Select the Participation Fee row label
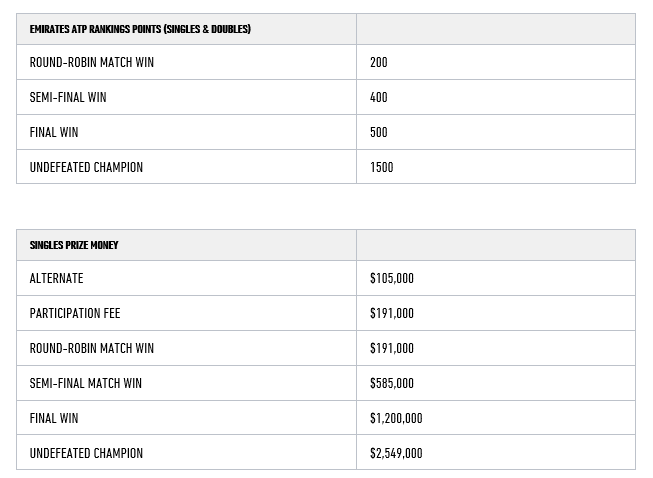653x478 pixels. coord(75,313)
